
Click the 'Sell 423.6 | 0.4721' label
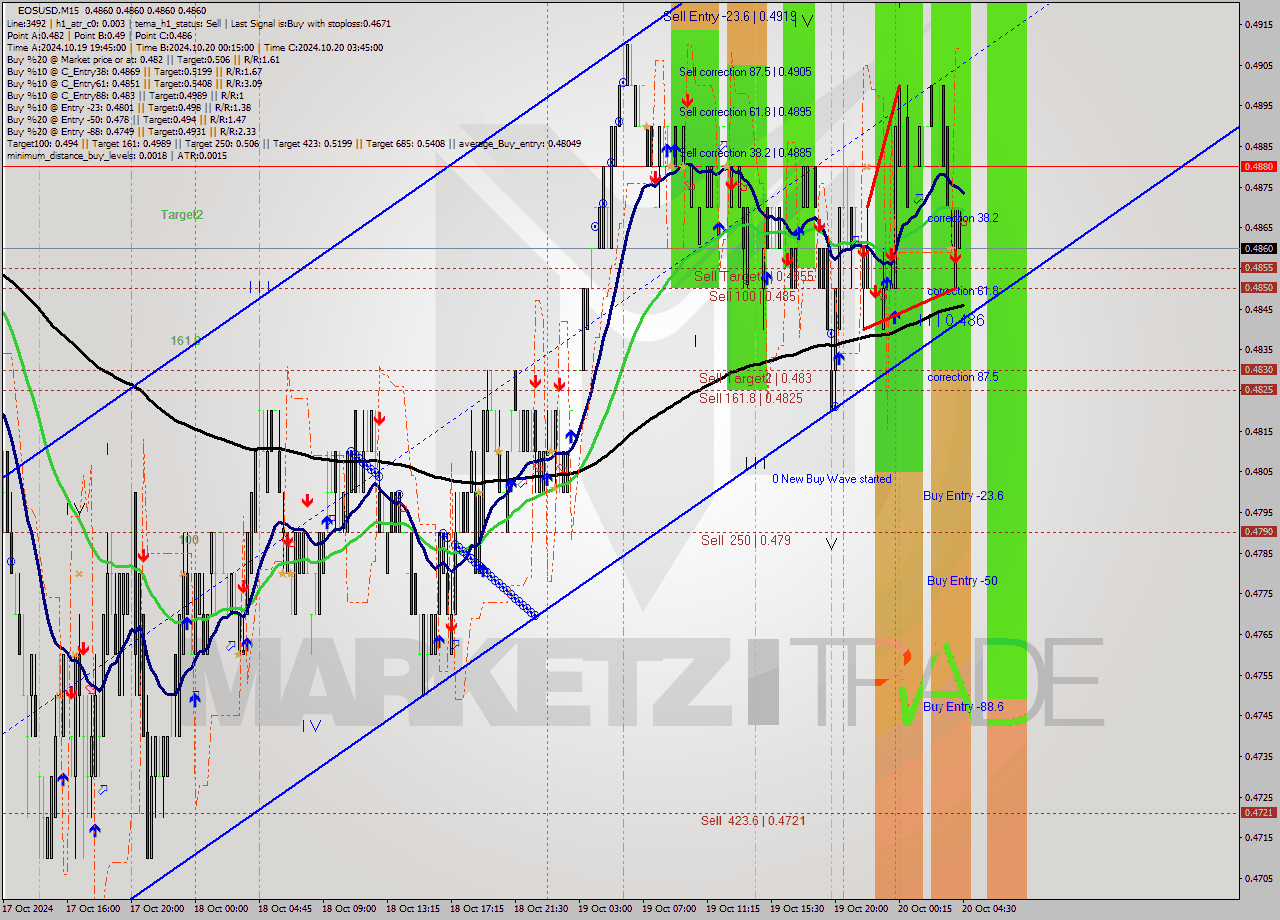pyautogui.click(x=753, y=821)
